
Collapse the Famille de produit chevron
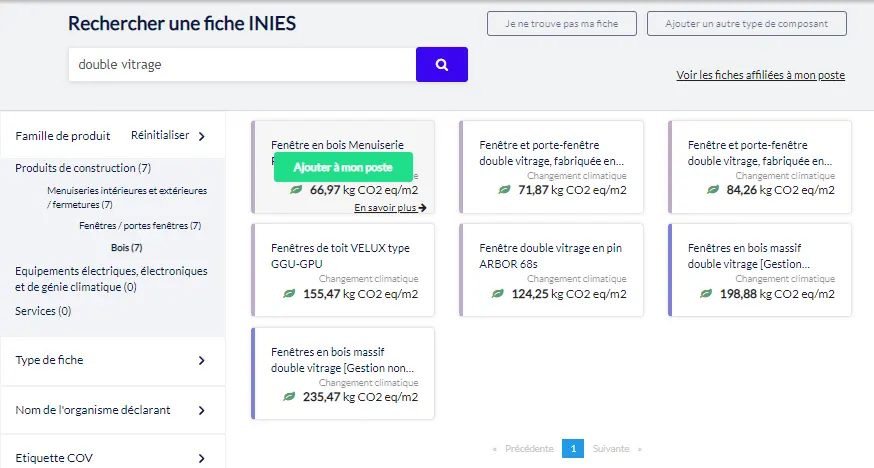[x=202, y=136]
